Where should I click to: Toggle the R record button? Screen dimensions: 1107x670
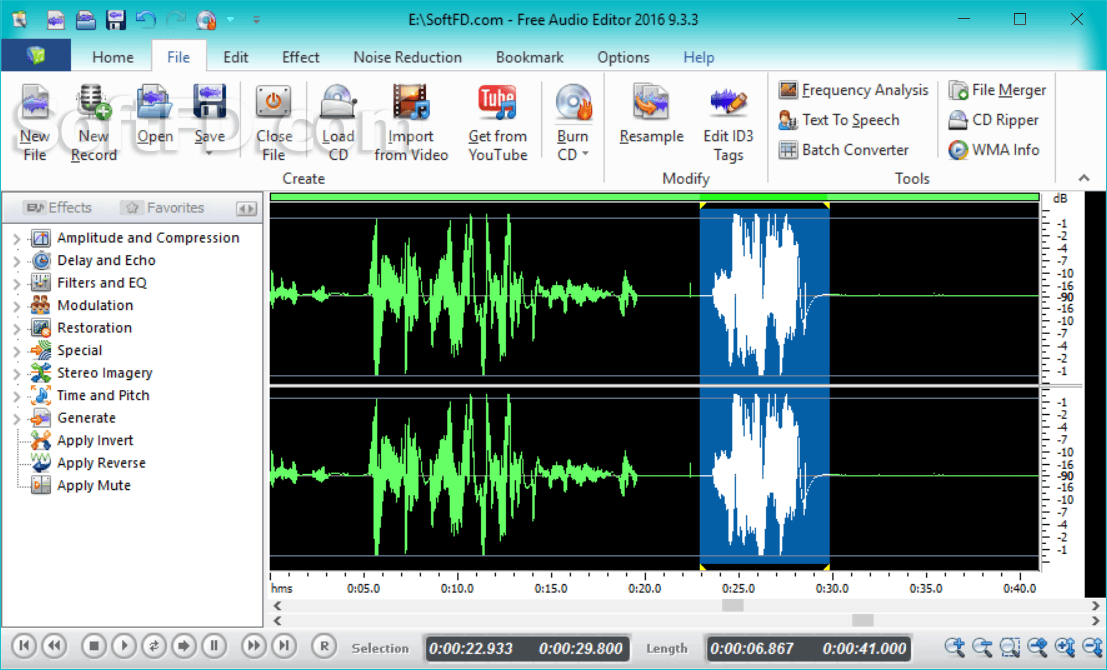click(x=324, y=645)
